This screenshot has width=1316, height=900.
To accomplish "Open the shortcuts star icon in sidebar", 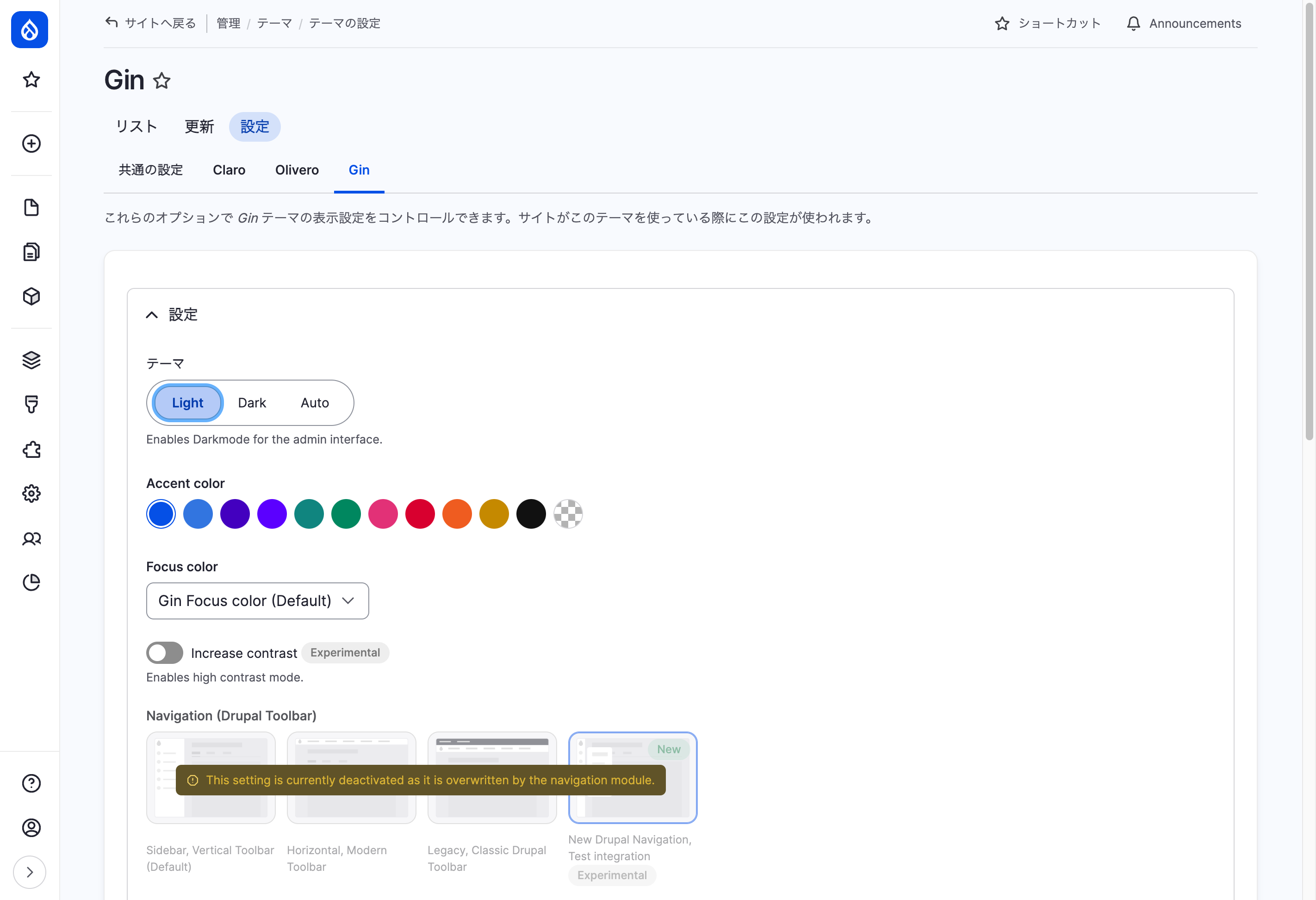I will [31, 80].
